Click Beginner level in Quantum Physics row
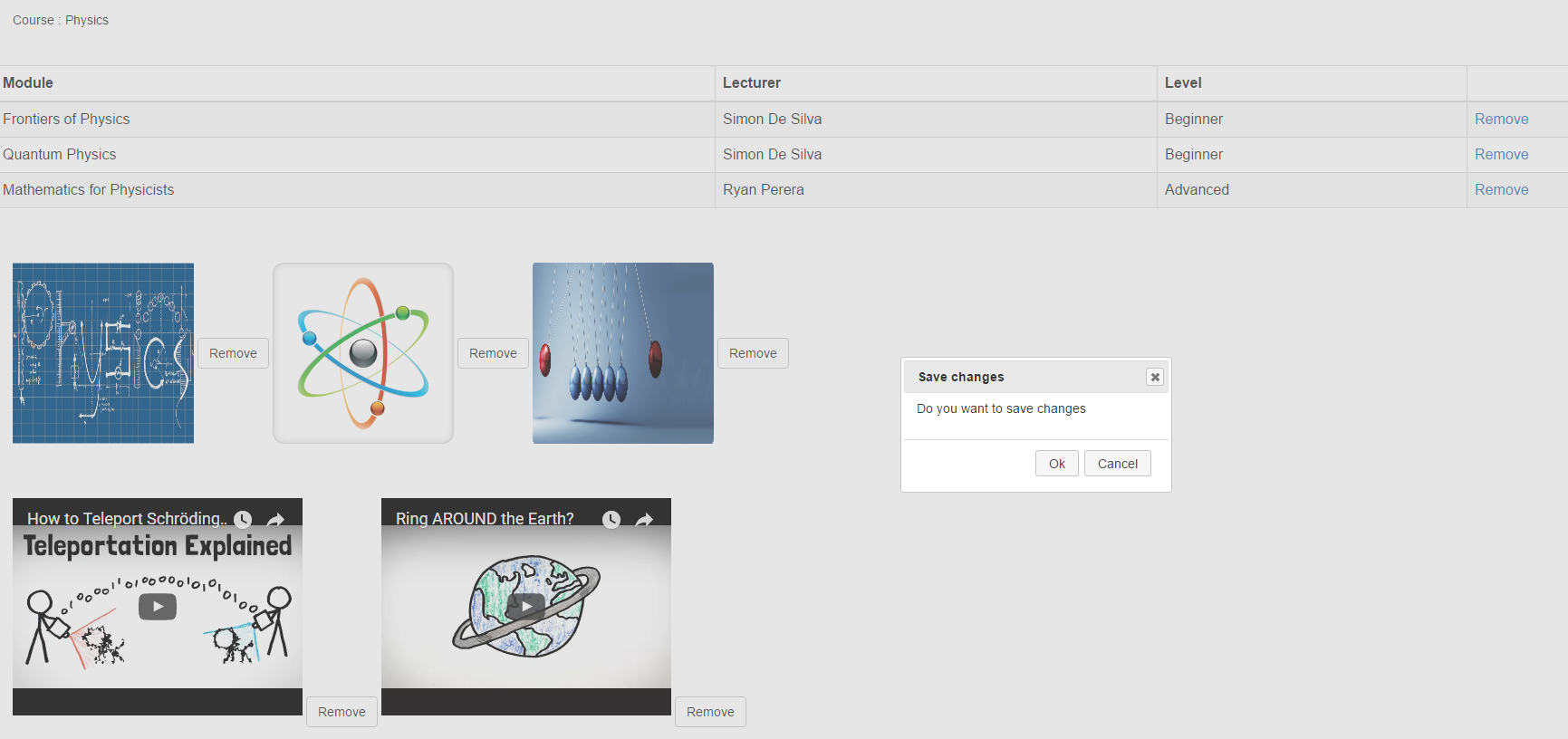The width and height of the screenshot is (1568, 739). (1312, 154)
